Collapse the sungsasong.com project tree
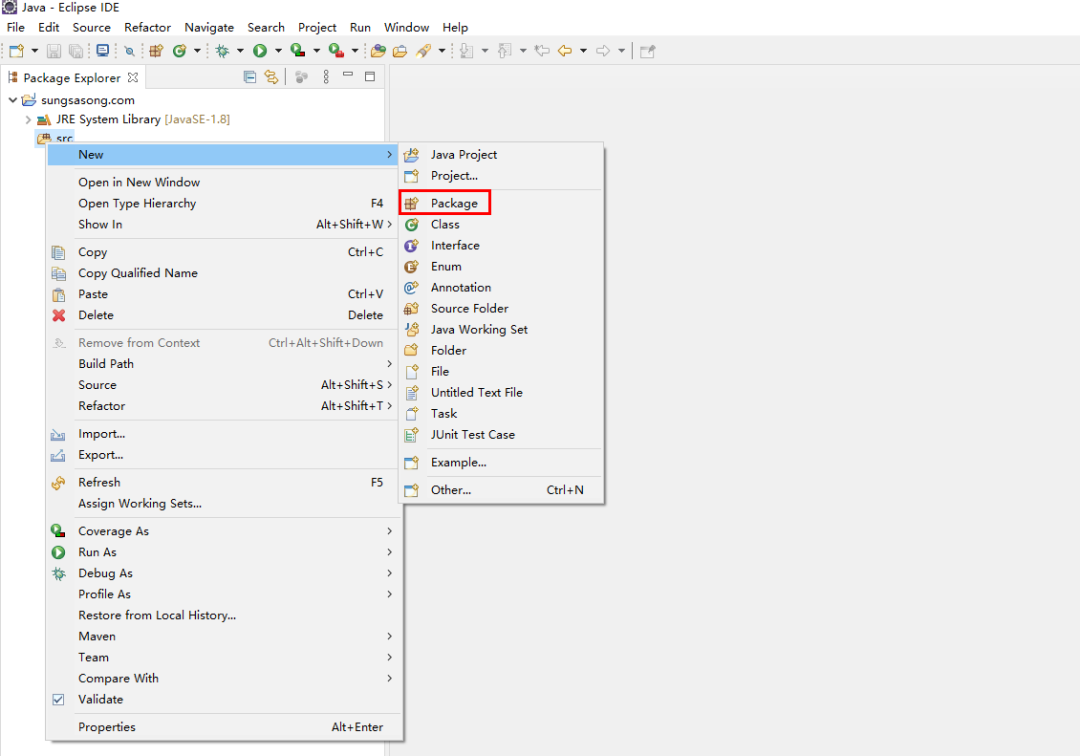Viewport: 1080px width, 756px height. click(12, 100)
